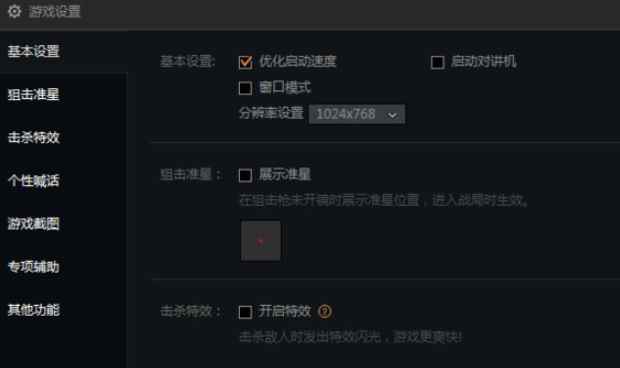Enable the 启动对讲机 checkbox
Viewport: 620px width, 368px height.
[437, 62]
